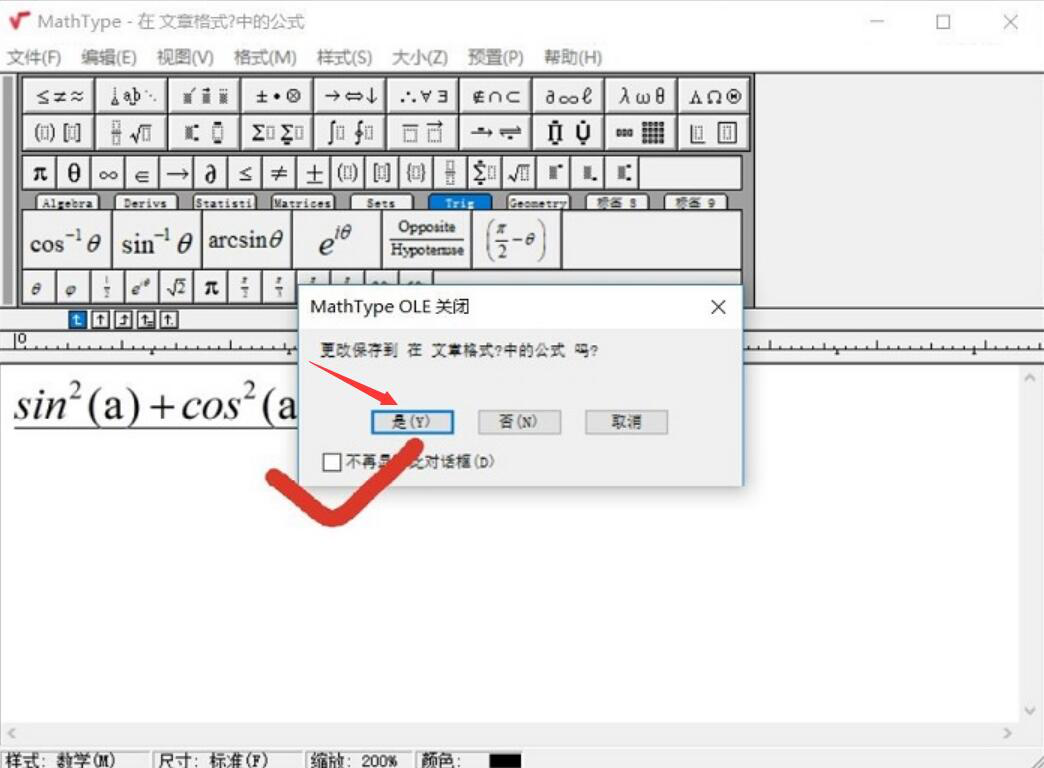The height and width of the screenshot is (768, 1044).
Task: Click 取消 to cancel dialog
Action: [x=626, y=422]
